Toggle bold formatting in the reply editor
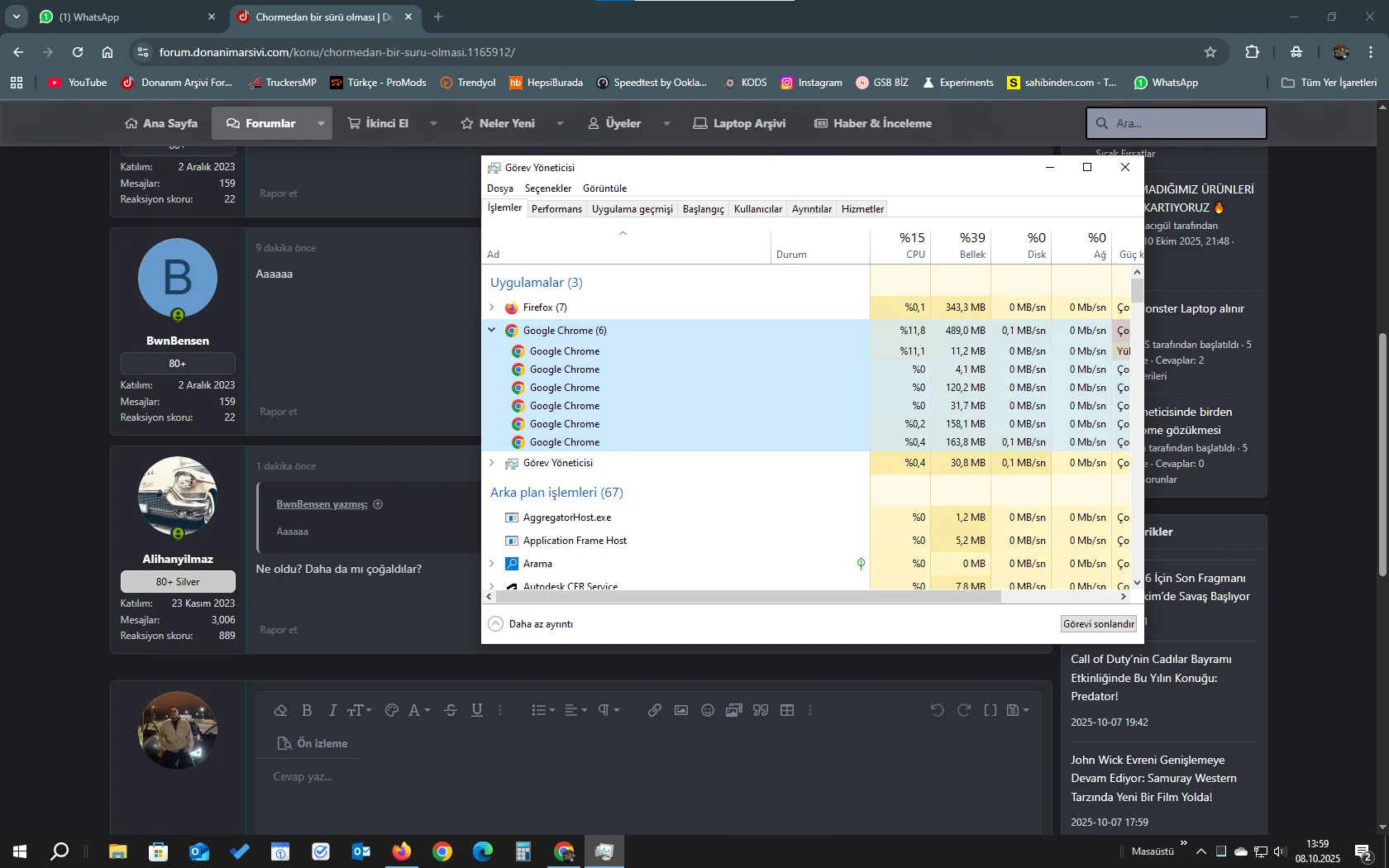The image size is (1389, 868). point(307,710)
